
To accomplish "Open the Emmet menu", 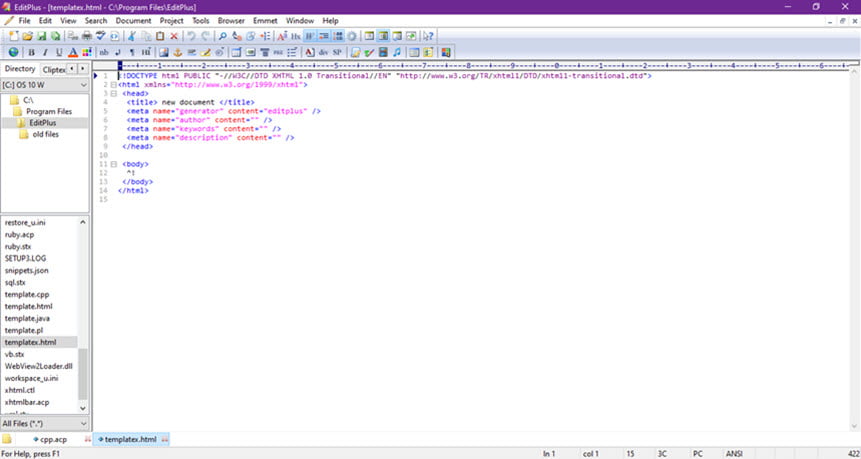I will click(x=265, y=21).
